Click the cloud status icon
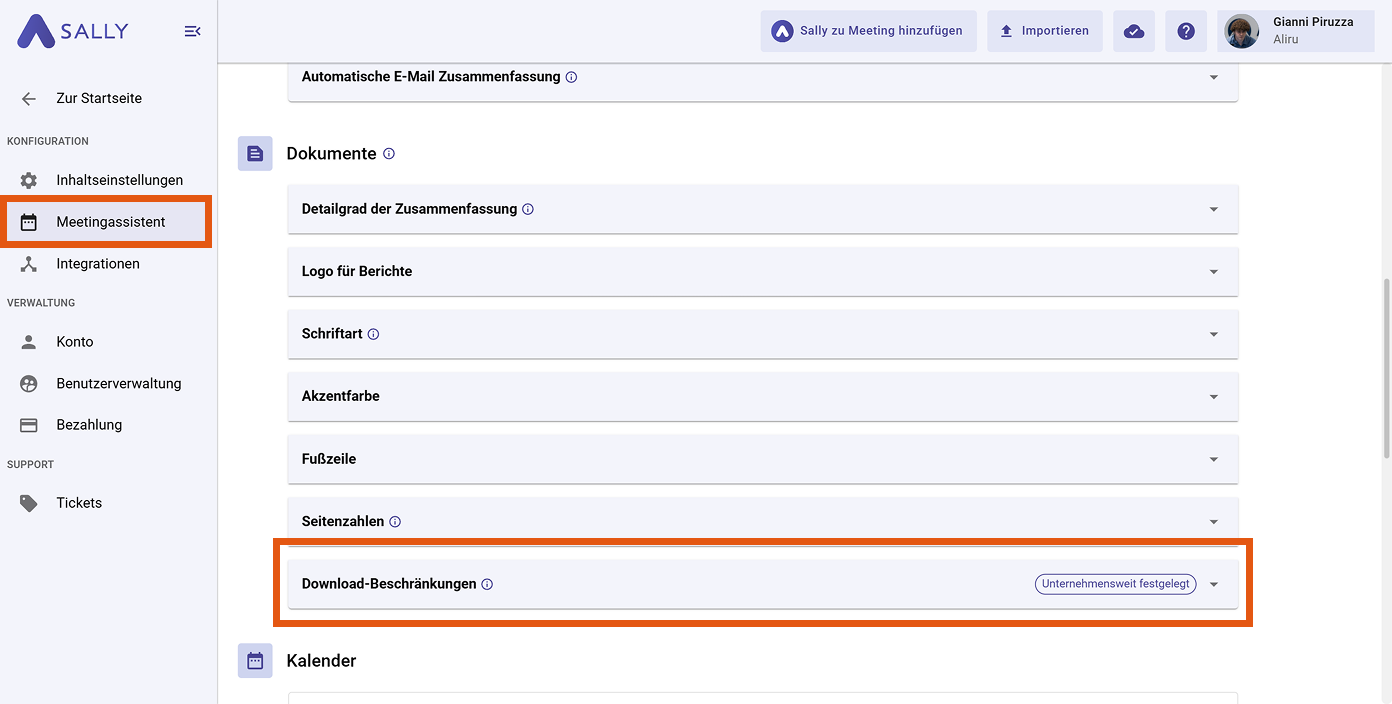This screenshot has width=1392, height=704. point(1134,31)
